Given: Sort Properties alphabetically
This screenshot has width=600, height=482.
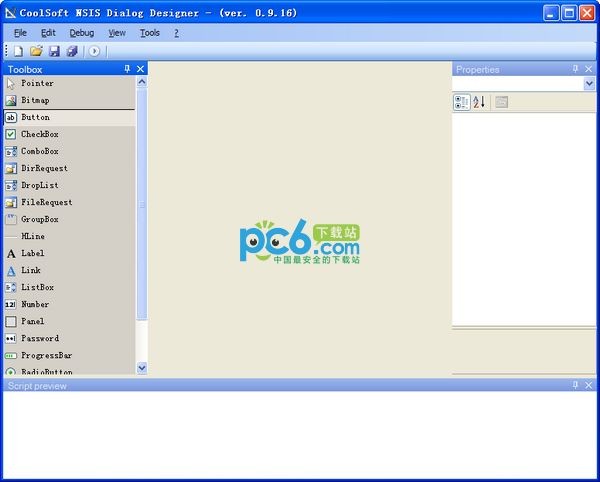Looking at the screenshot, I should tap(479, 102).
